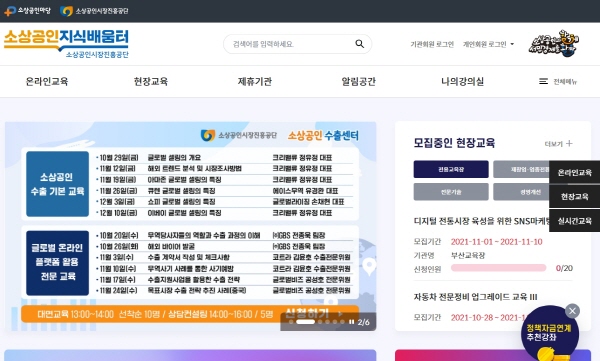Image resolution: width=600 pixels, height=361 pixels.
Task: Click the search magnifier icon
Action: [359, 44]
